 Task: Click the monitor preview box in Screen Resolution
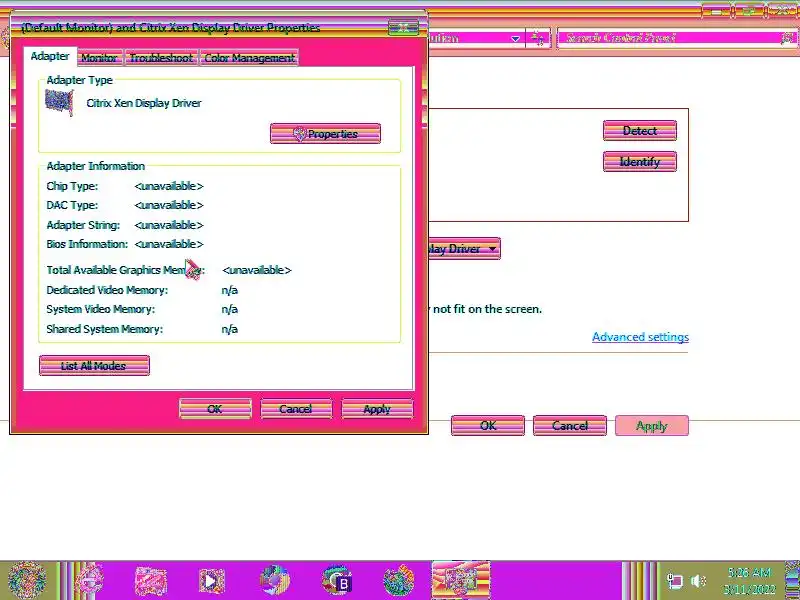click(x=559, y=165)
